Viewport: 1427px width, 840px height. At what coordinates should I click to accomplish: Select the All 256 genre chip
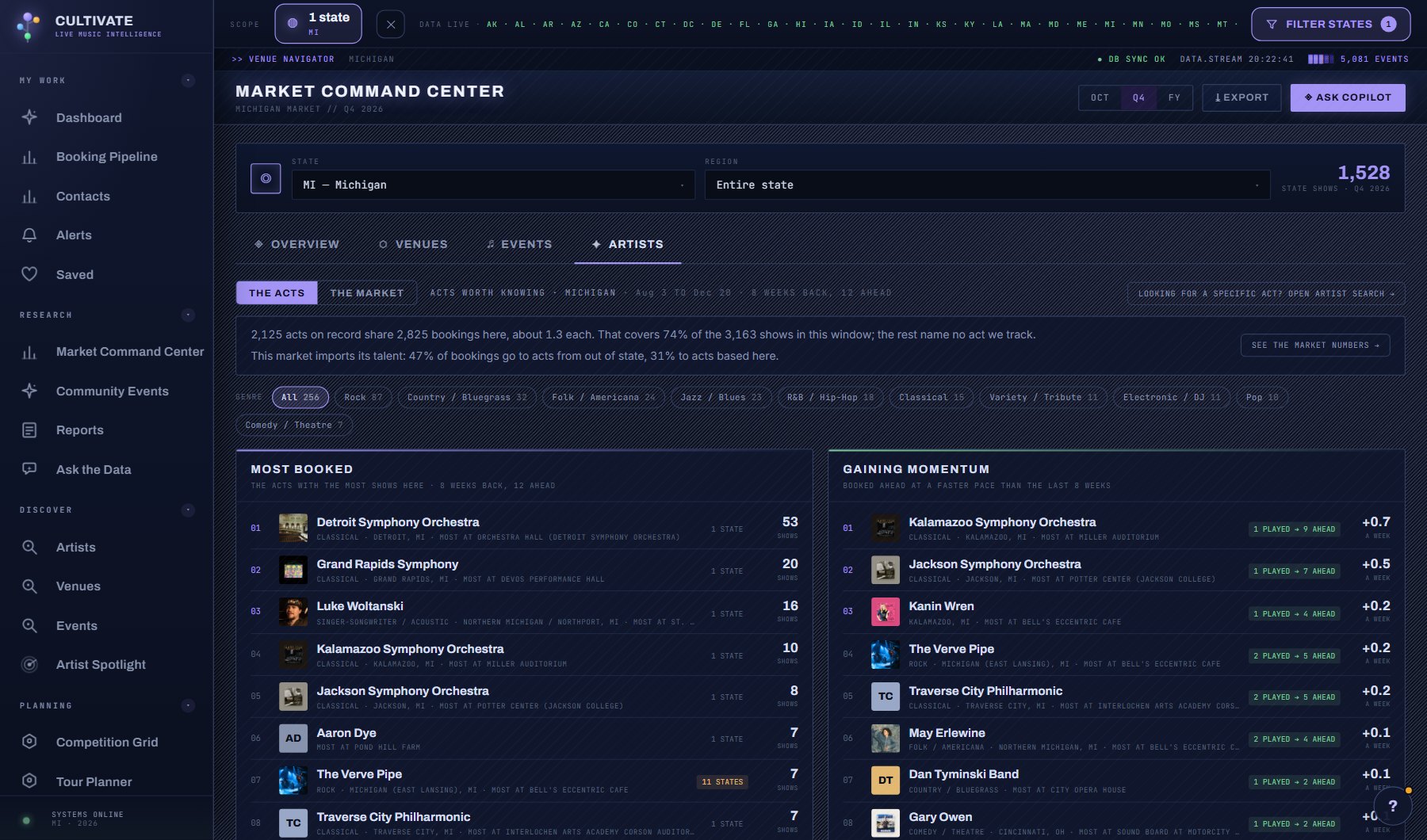tap(300, 397)
